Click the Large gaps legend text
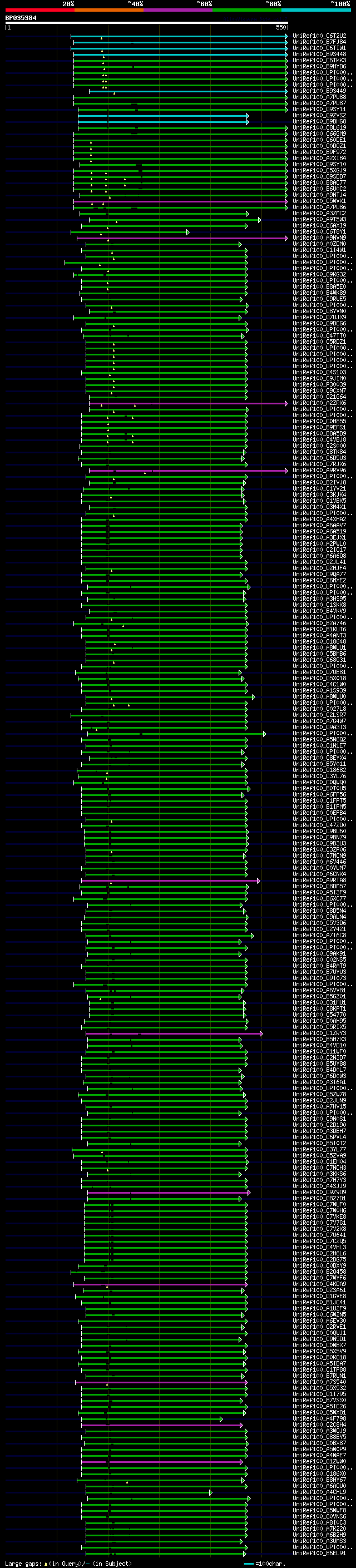The image size is (356, 1568). tap(68, 1563)
